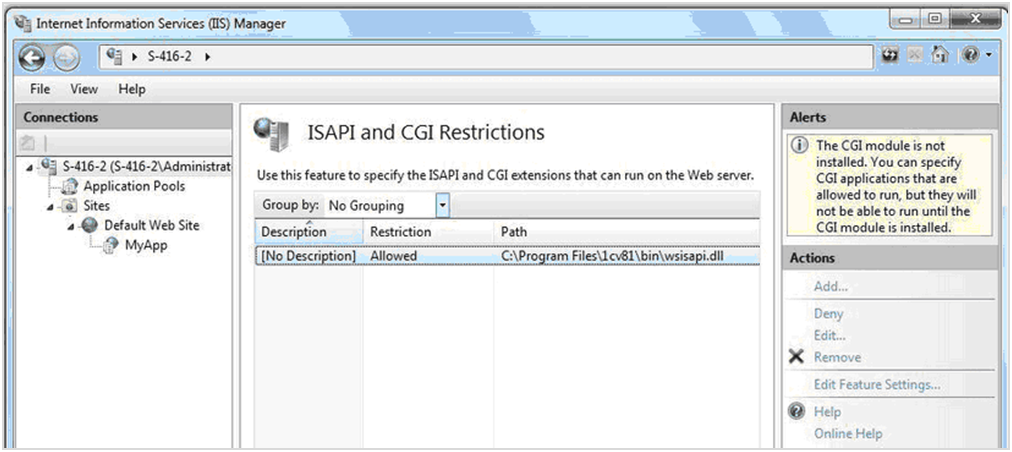Click the Back navigation arrow button
This screenshot has height=452, width=1012.
point(31,56)
